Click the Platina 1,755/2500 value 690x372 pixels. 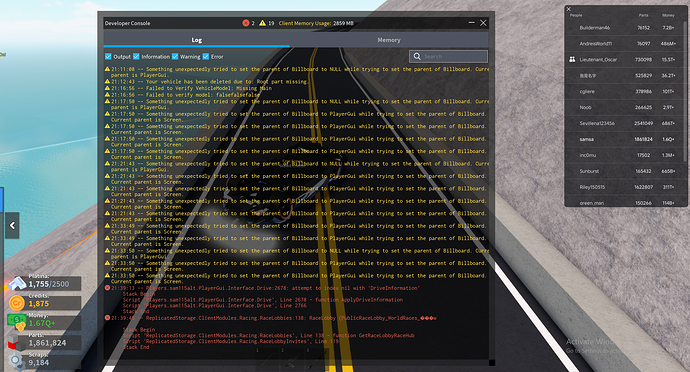point(49,284)
